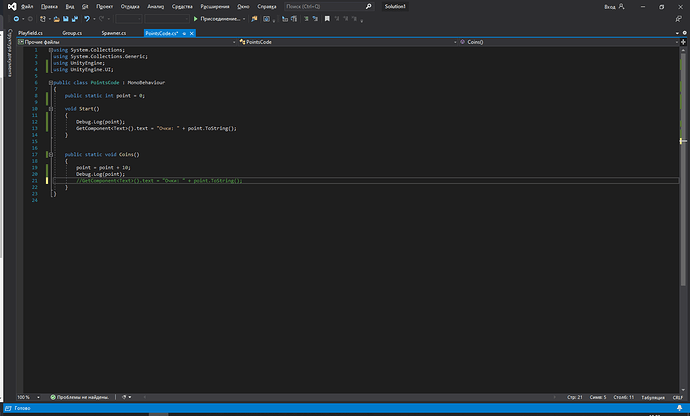Click the Готово status bar icon
Image resolution: width=690 pixels, height=416 pixels.
coord(8,408)
